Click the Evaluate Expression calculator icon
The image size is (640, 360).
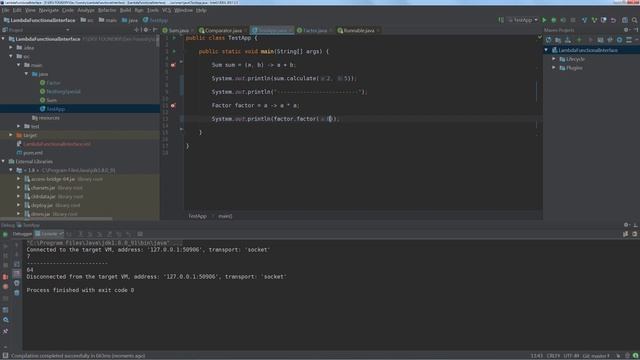pyautogui.click(x=140, y=234)
